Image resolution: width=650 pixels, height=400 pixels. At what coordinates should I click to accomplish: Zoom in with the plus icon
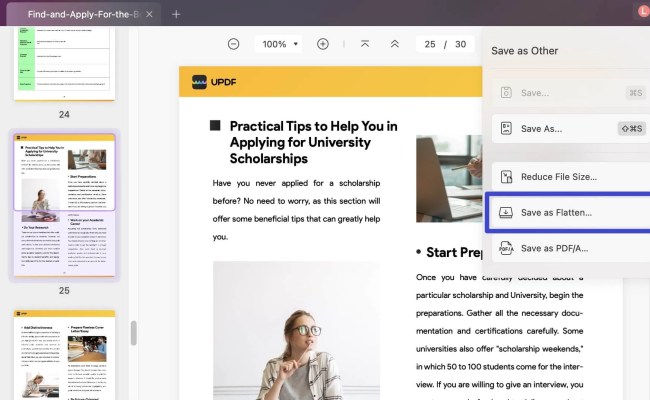pos(323,44)
